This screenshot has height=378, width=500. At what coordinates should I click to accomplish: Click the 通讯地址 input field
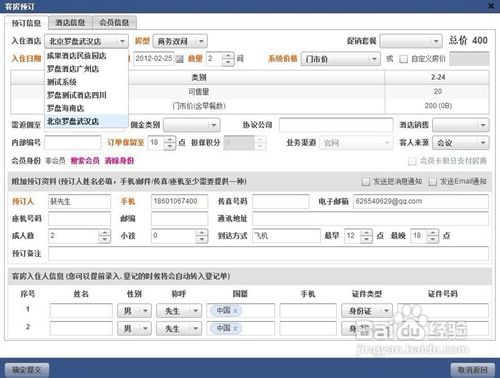click(x=370, y=219)
